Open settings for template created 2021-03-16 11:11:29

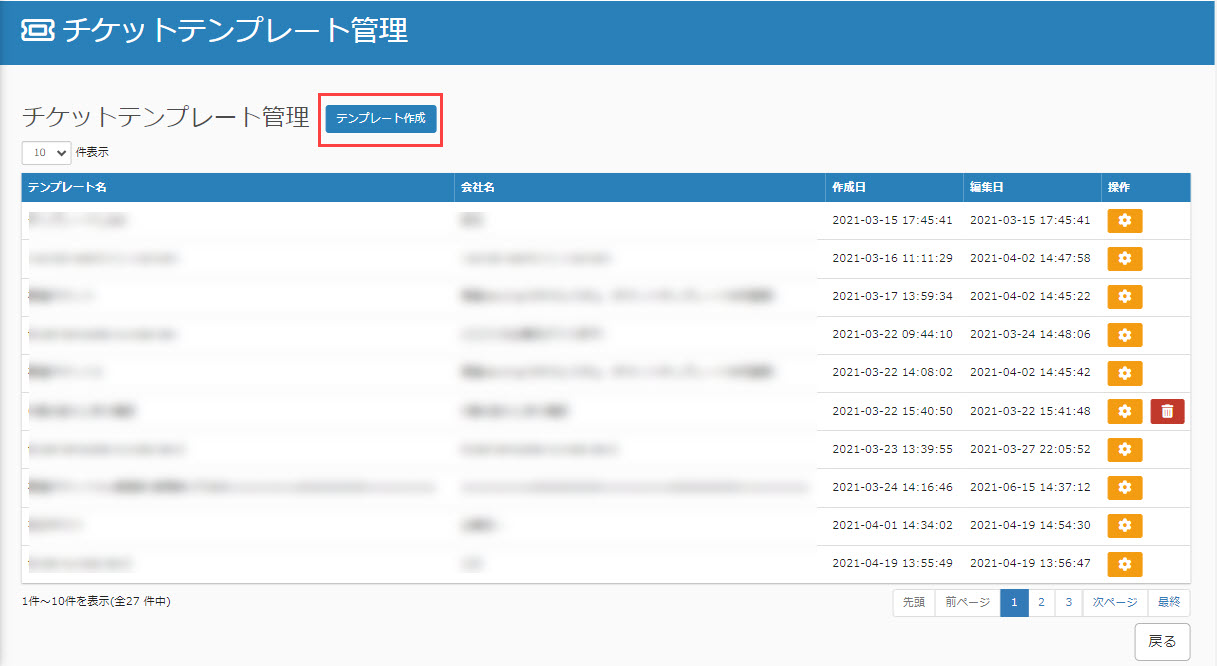[1124, 259]
